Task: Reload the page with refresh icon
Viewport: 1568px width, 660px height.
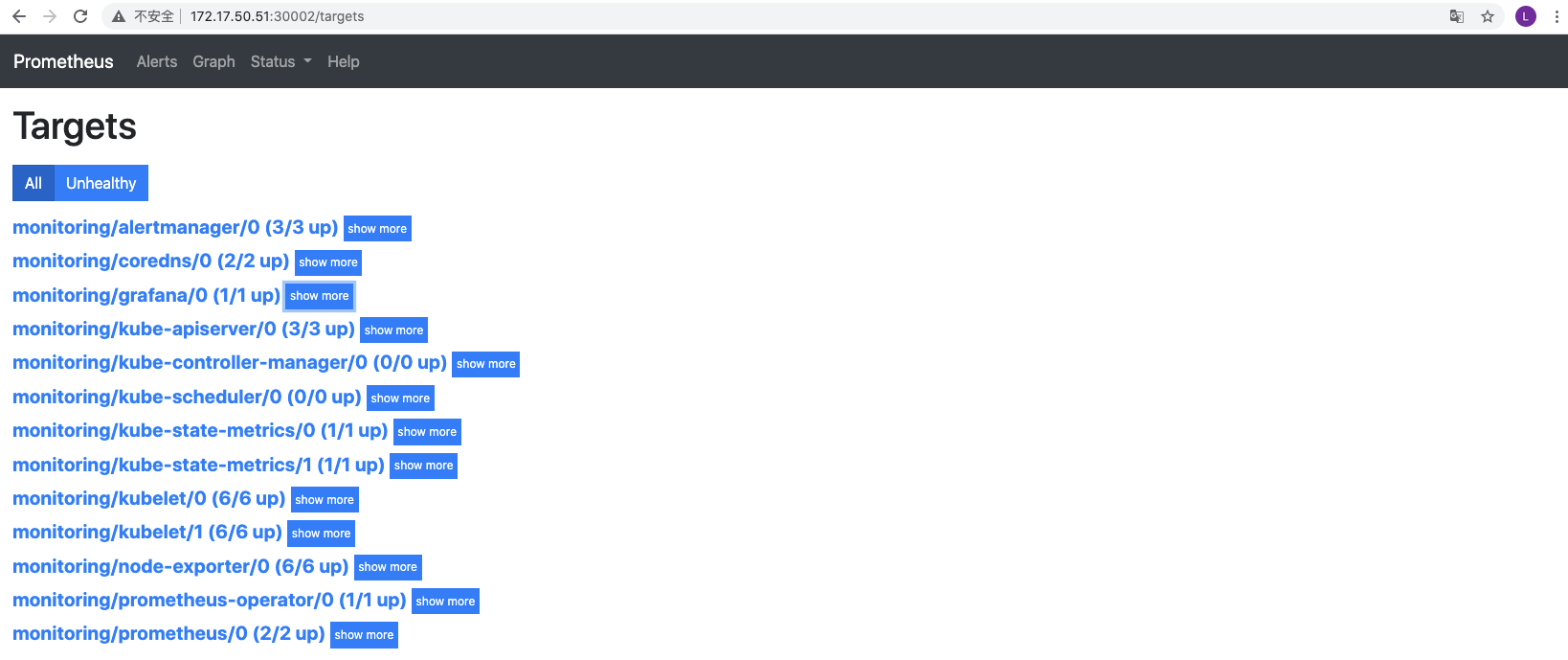Action: click(80, 16)
